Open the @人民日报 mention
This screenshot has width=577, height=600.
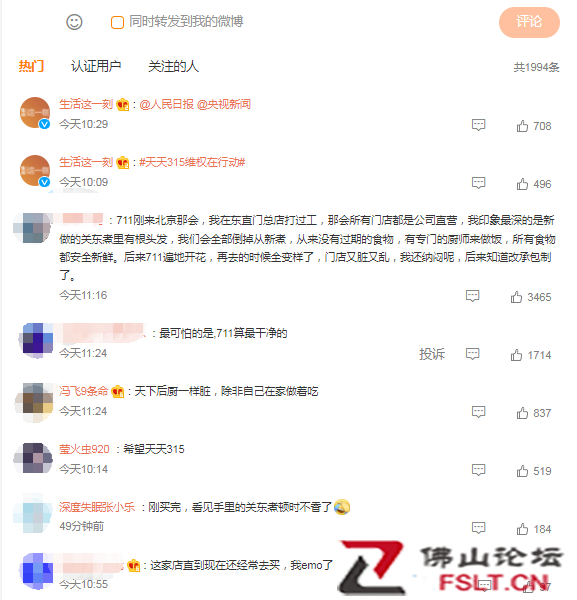coord(166,104)
